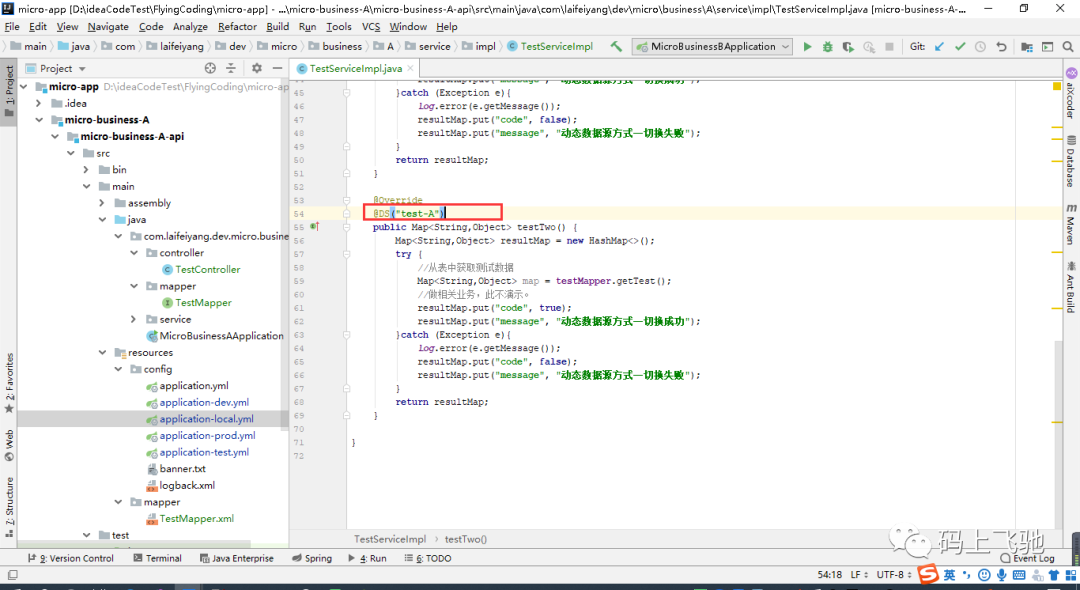Open the Analyze menu
The image size is (1080, 590).
190,26
